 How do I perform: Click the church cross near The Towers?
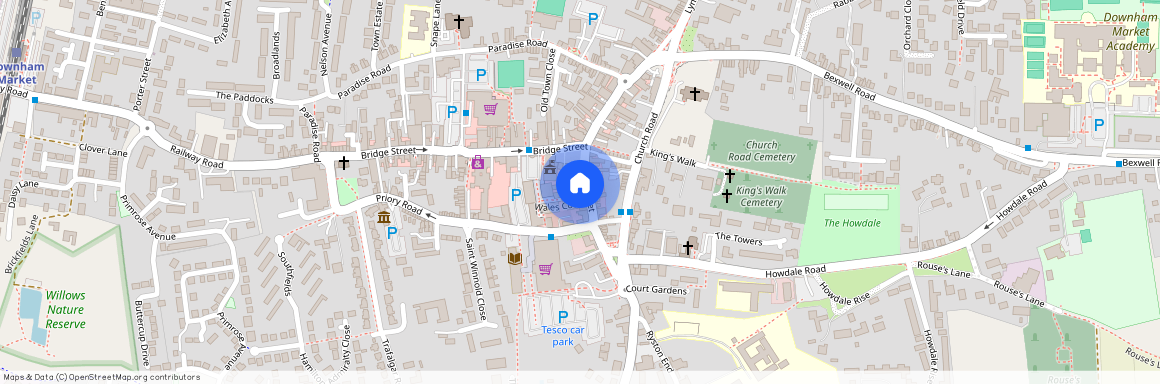click(688, 247)
